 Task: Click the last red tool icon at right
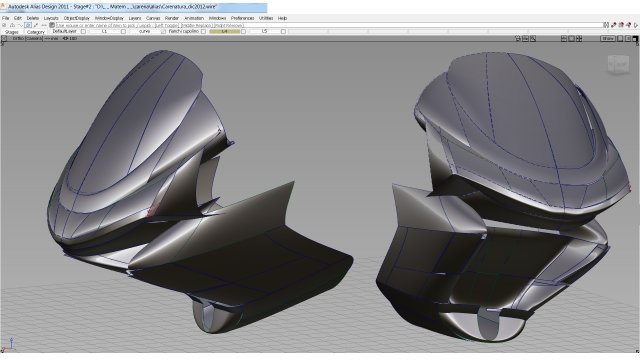[x=629, y=25]
